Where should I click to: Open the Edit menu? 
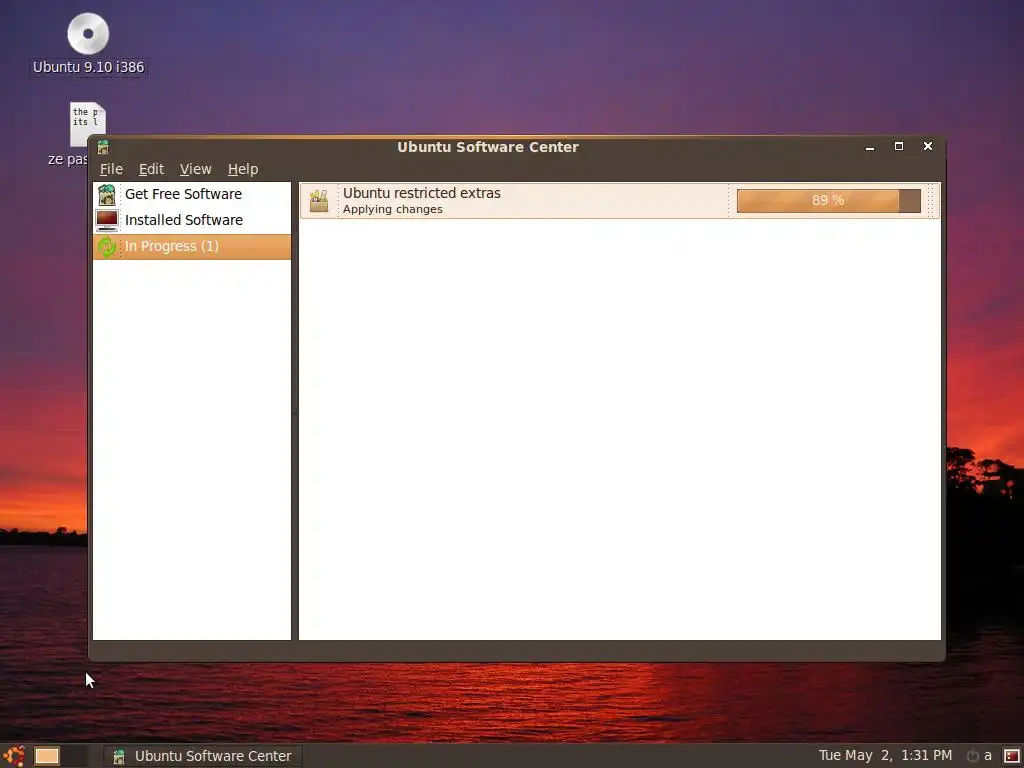(x=151, y=169)
